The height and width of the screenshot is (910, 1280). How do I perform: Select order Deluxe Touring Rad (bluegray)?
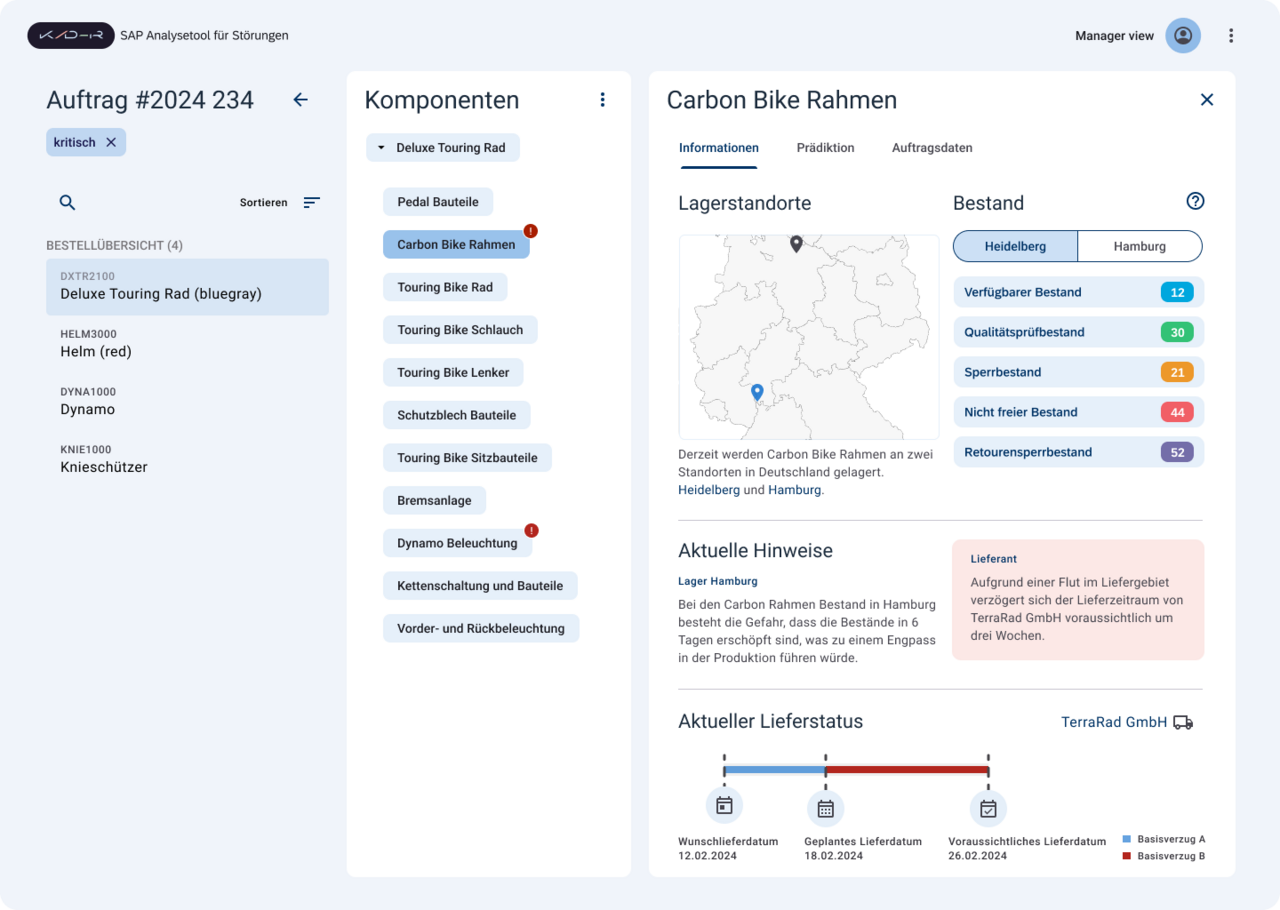point(187,287)
